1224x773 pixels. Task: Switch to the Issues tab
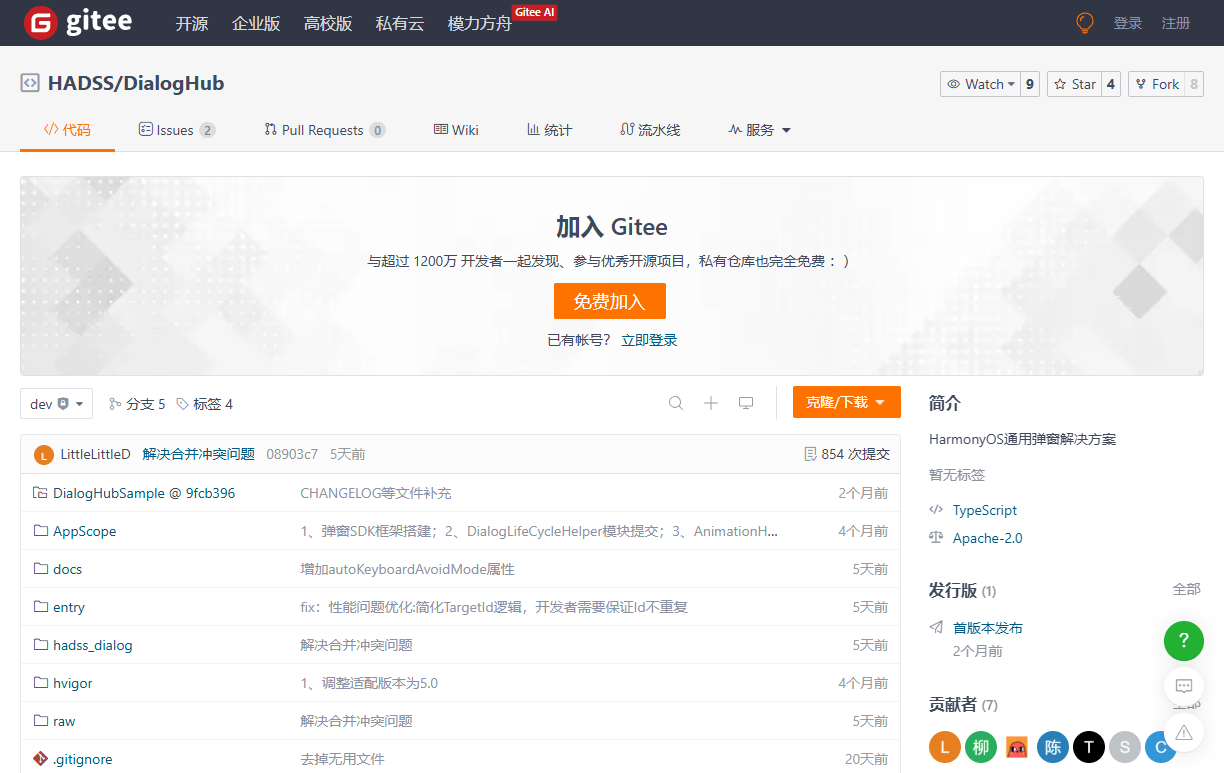(x=176, y=130)
